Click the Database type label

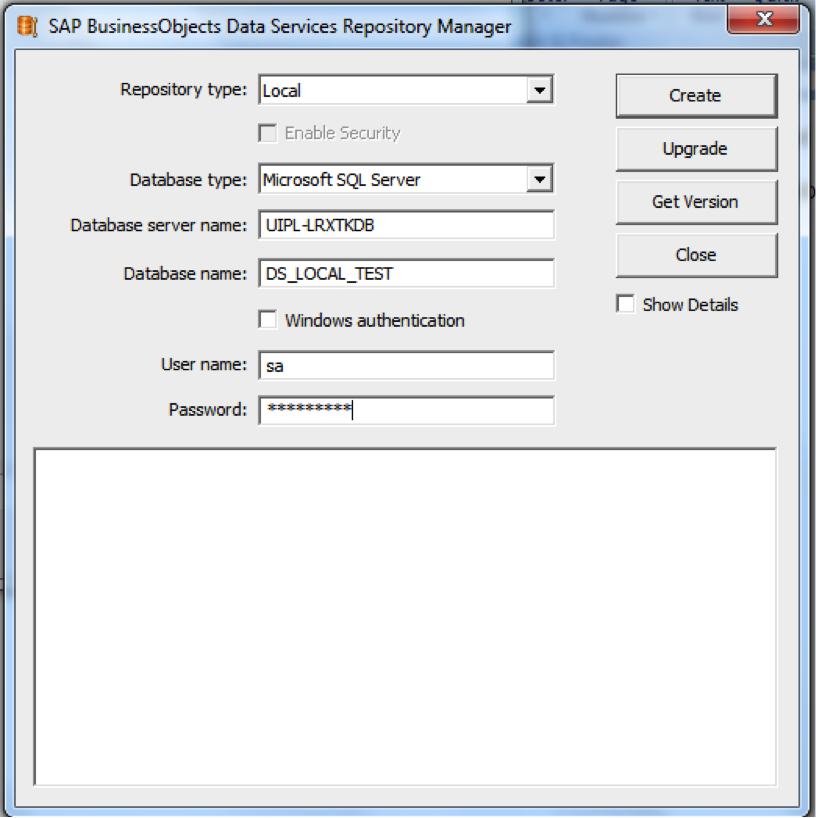click(x=188, y=180)
